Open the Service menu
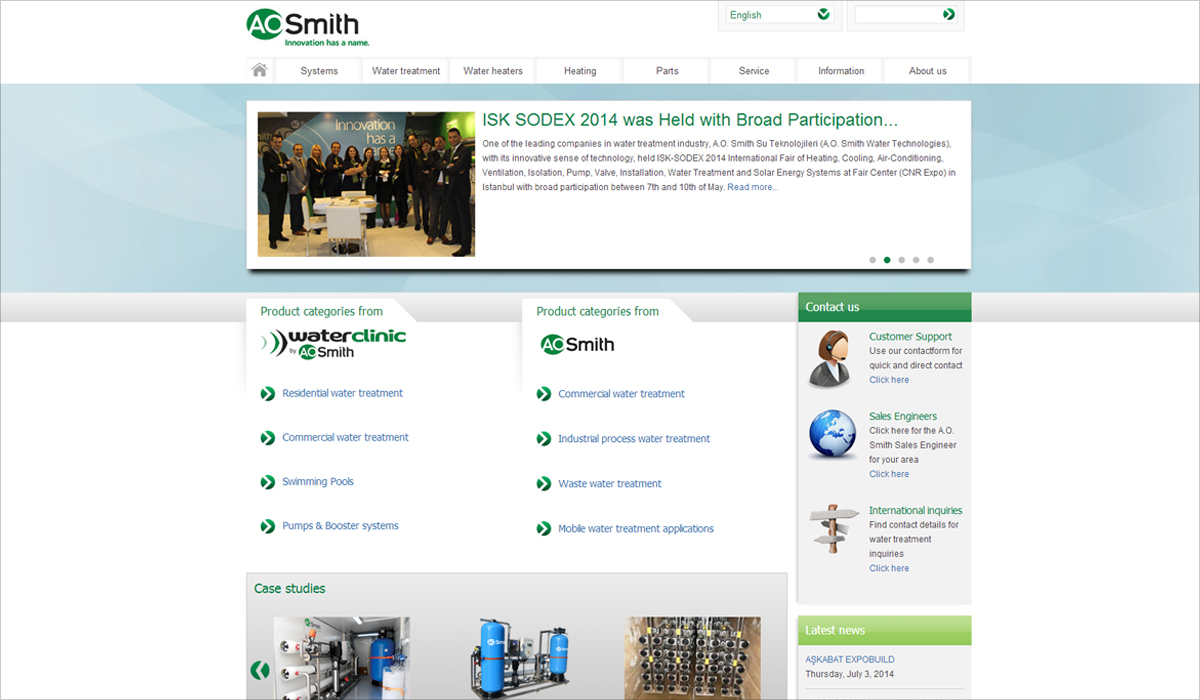Screen dimensions: 1200x700 pos(754,71)
